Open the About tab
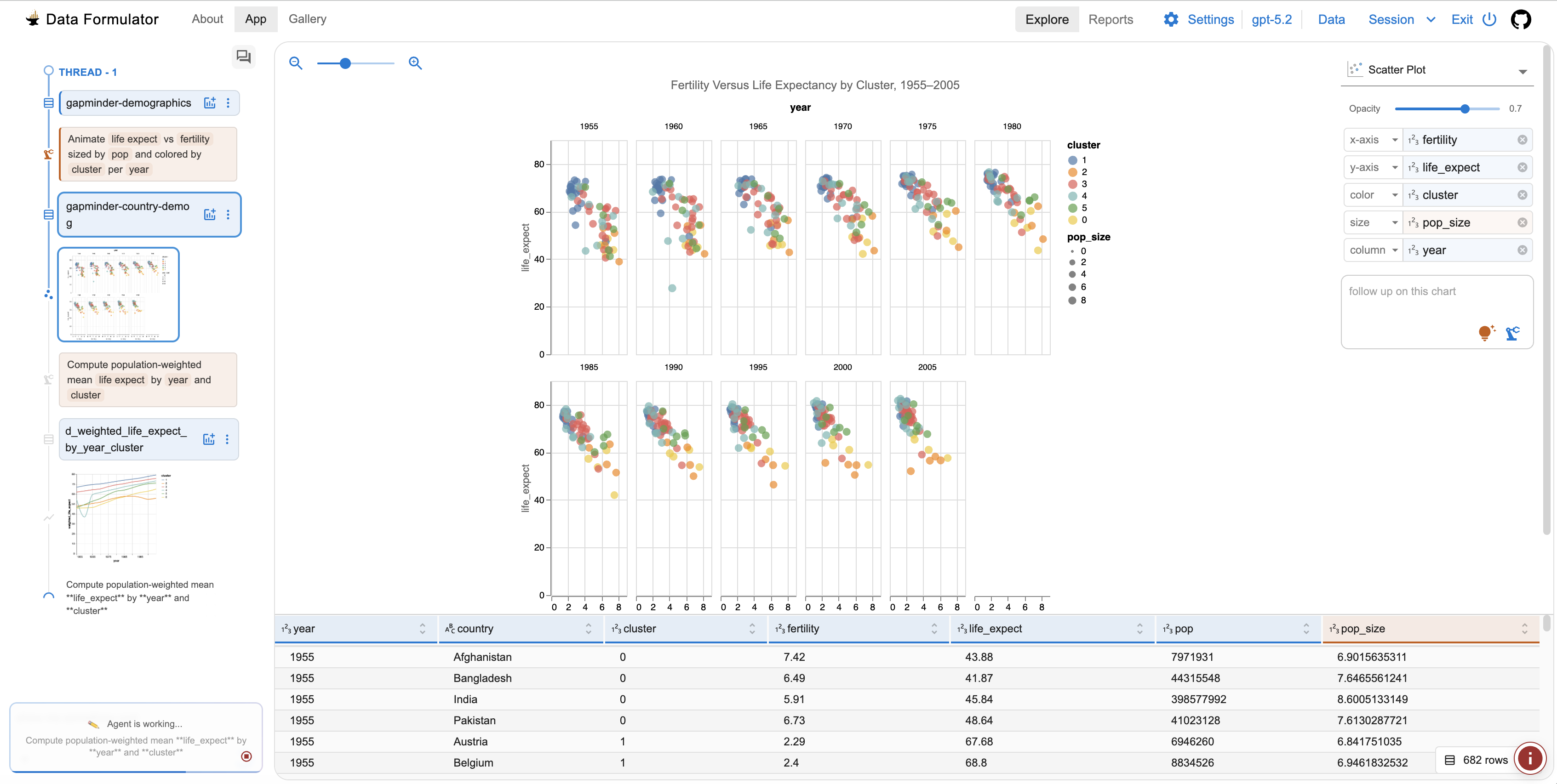1557x784 pixels. point(207,19)
